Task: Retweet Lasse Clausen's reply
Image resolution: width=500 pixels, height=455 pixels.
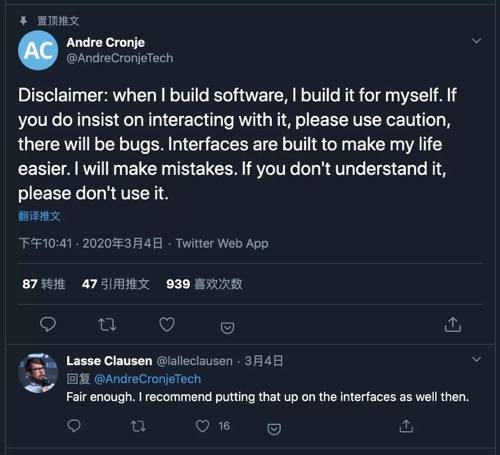Action: (x=138, y=426)
